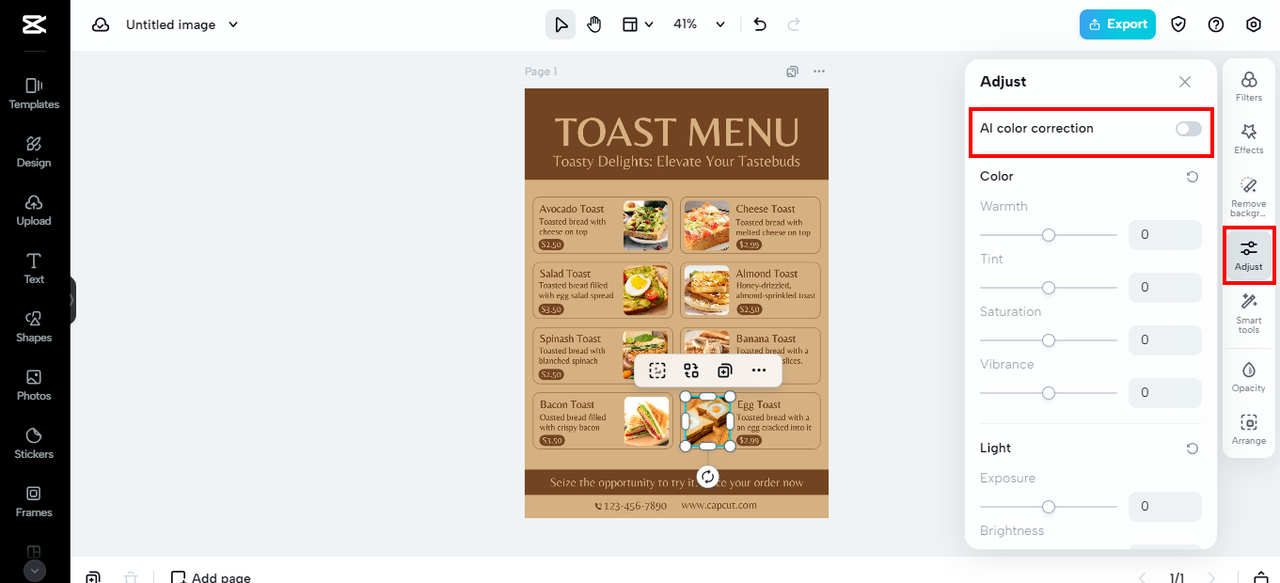Expand the Untitled image name dropdown
Screen dimensions: 1280x583
(234, 25)
